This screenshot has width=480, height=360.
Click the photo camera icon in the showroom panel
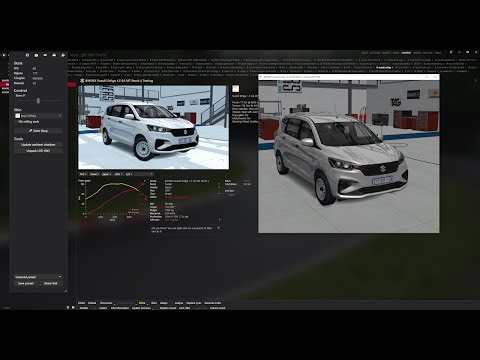[36, 55]
